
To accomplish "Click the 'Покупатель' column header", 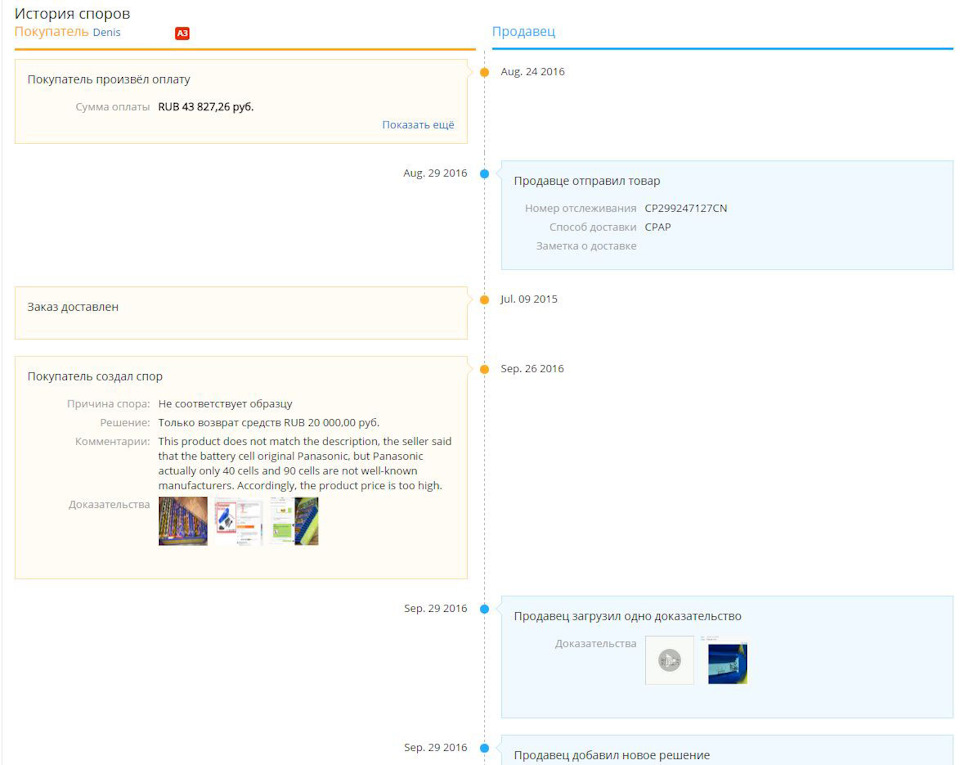I will click(51, 32).
